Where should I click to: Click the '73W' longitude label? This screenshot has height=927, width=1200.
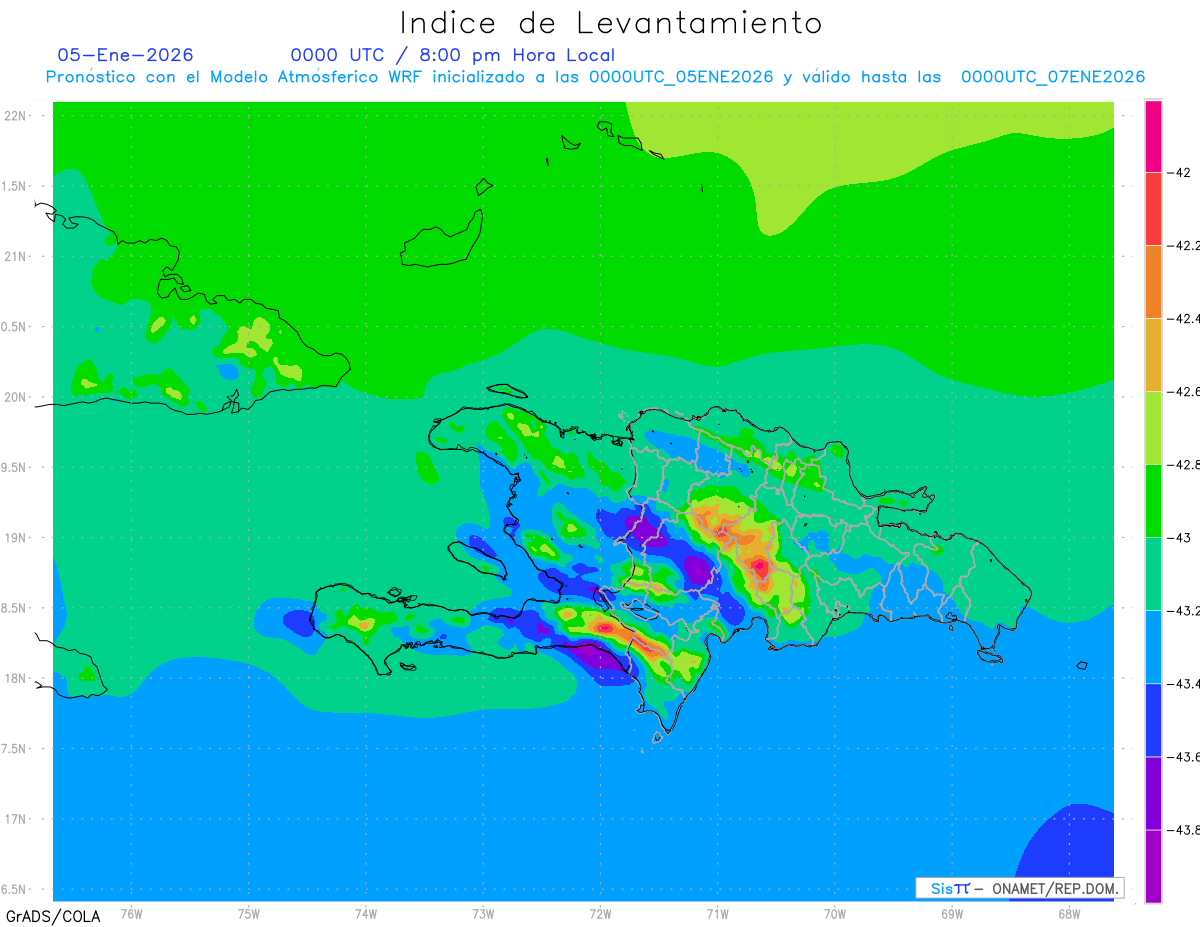(x=483, y=913)
